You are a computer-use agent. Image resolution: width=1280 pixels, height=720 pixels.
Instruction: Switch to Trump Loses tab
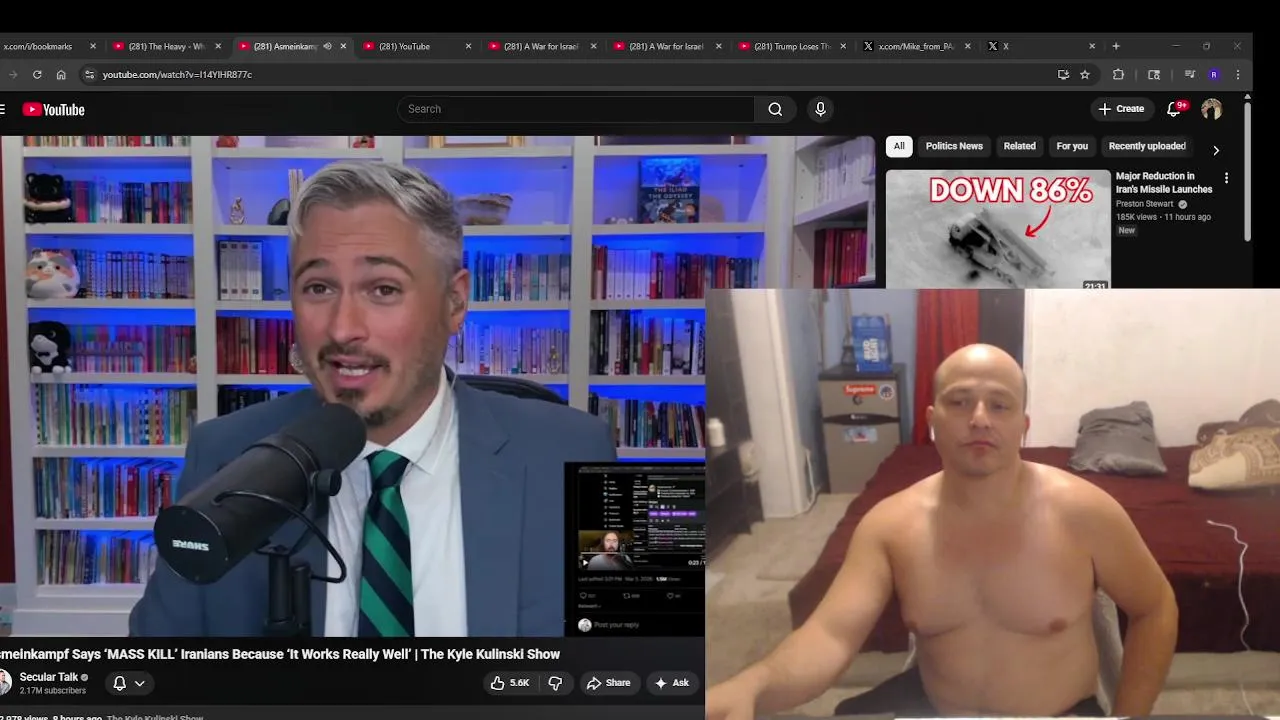[792, 46]
